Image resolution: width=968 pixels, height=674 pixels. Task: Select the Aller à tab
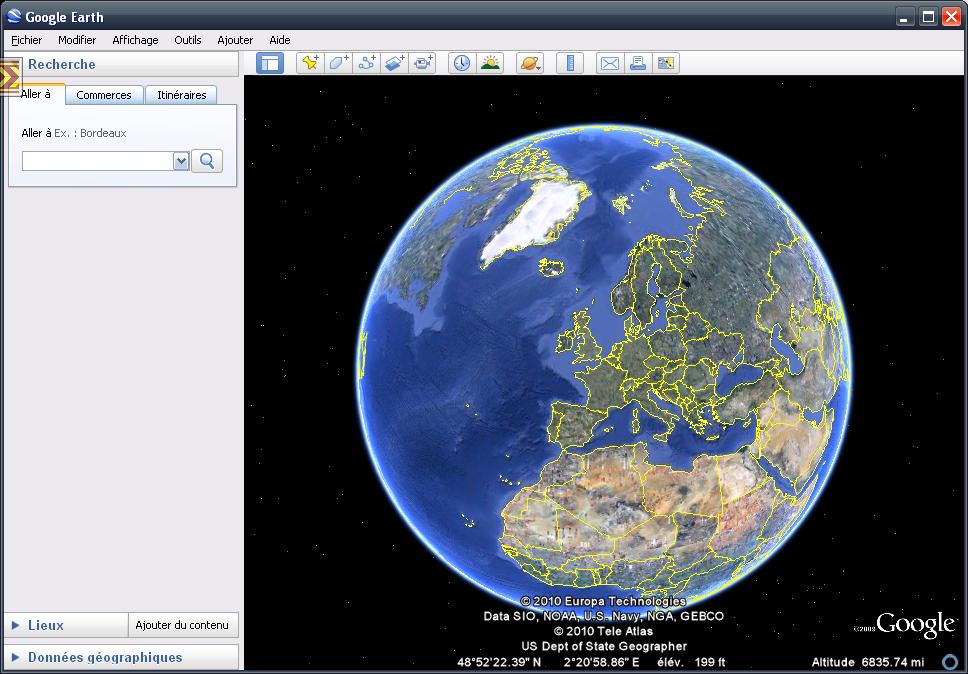click(36, 94)
